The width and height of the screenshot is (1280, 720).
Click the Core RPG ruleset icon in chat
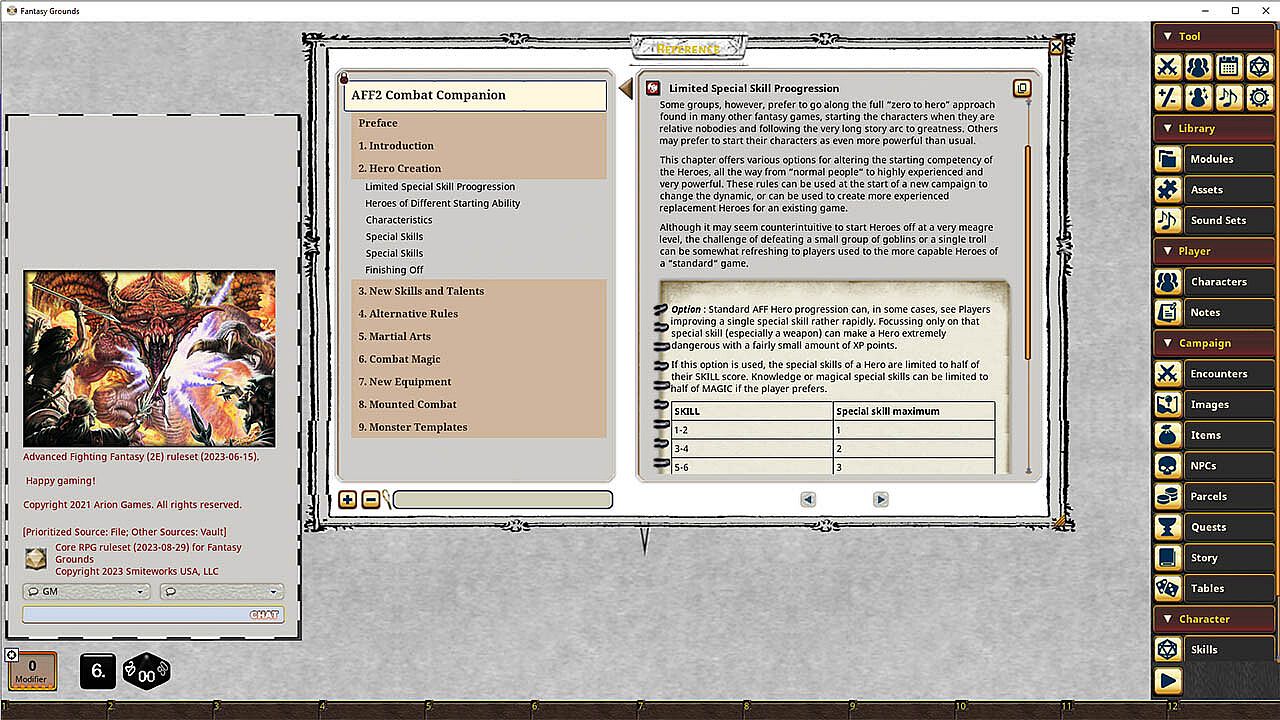coord(35,559)
